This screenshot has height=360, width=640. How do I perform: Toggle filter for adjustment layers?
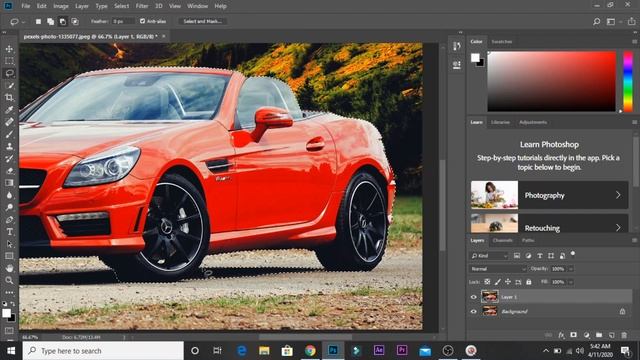[x=528, y=256]
